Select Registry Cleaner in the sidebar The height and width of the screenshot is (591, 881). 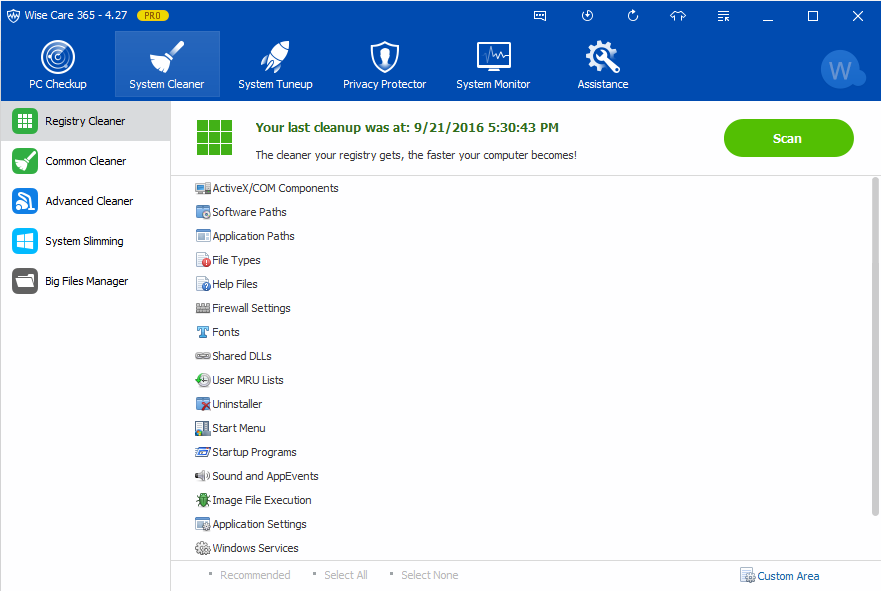85,121
